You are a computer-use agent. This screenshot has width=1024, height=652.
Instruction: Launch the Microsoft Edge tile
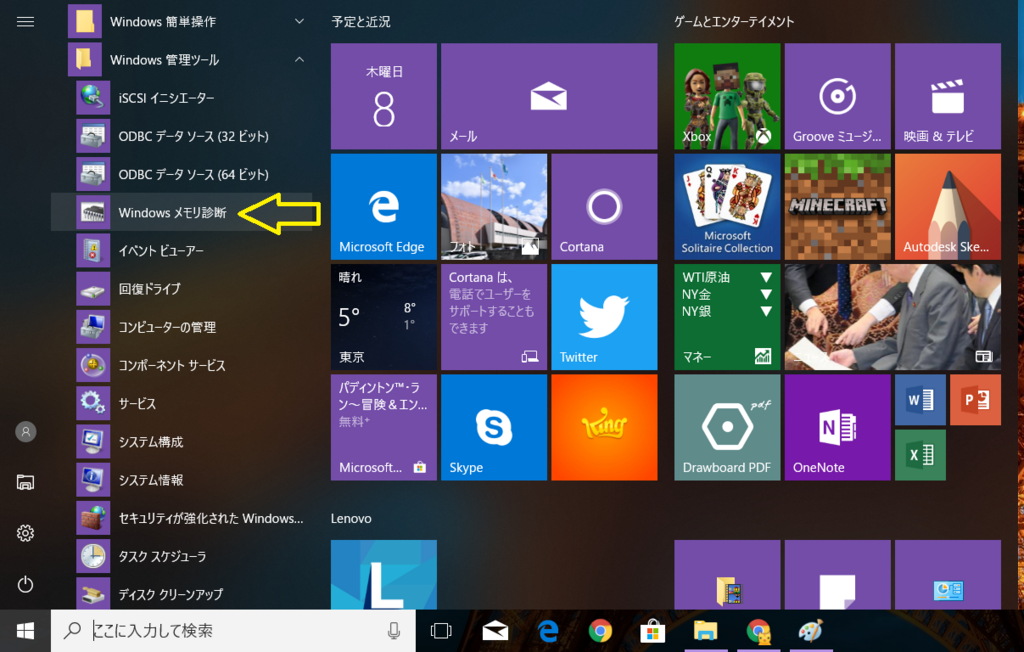pyautogui.click(x=383, y=206)
